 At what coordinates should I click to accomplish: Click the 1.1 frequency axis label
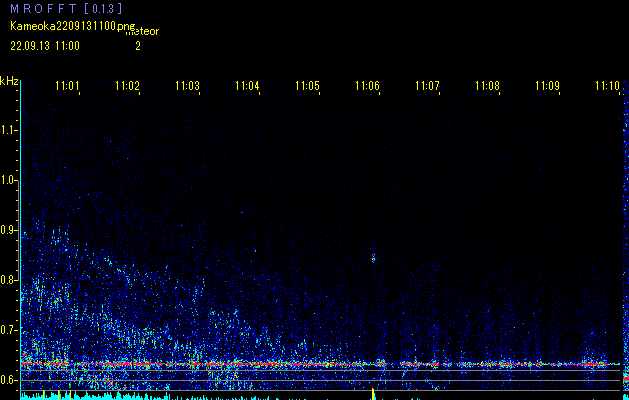click(x=8, y=130)
